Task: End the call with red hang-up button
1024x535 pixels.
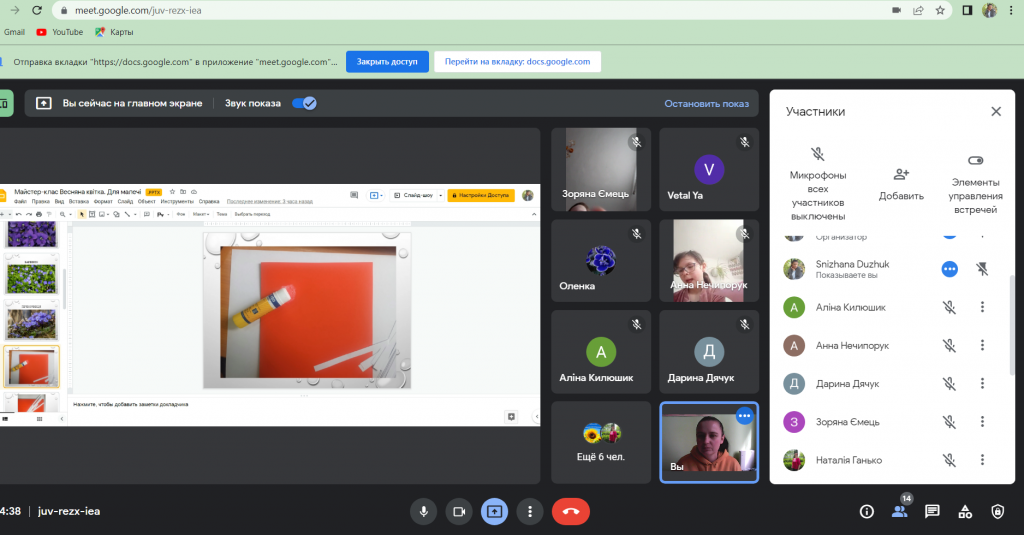Action: [x=570, y=511]
